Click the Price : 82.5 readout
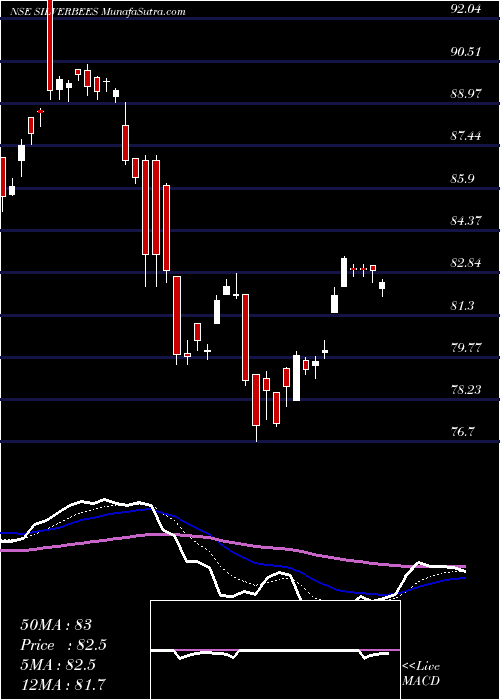Screen dimensions: 500x700 coord(63,645)
